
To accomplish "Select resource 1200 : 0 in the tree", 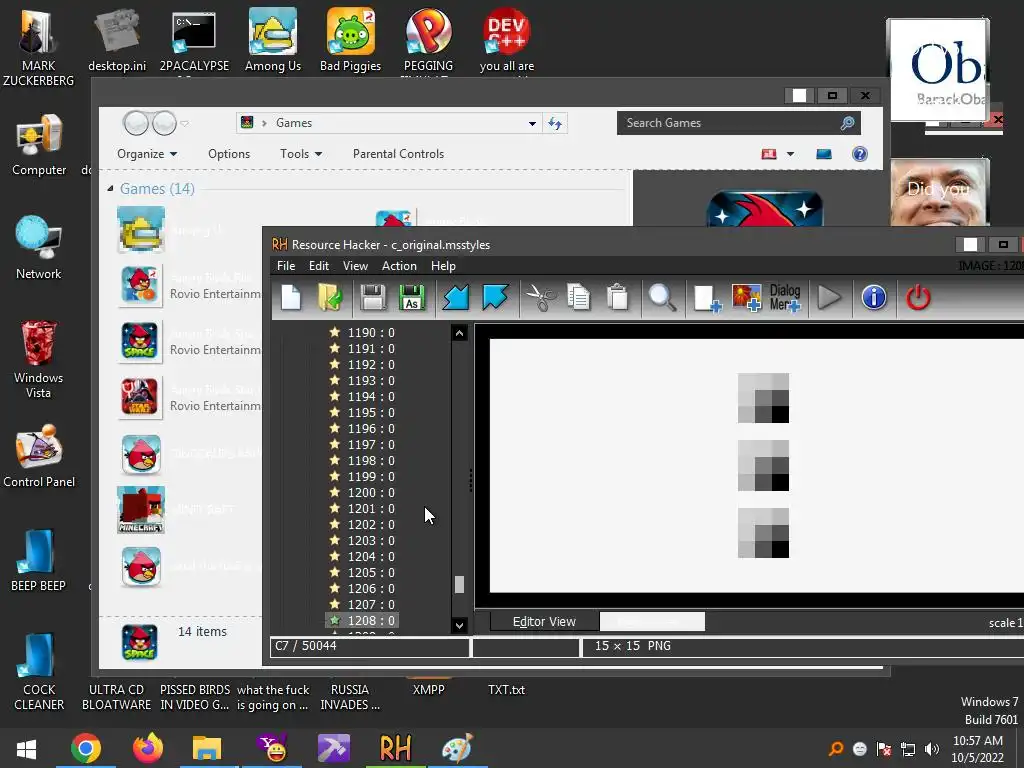I will click(371, 492).
